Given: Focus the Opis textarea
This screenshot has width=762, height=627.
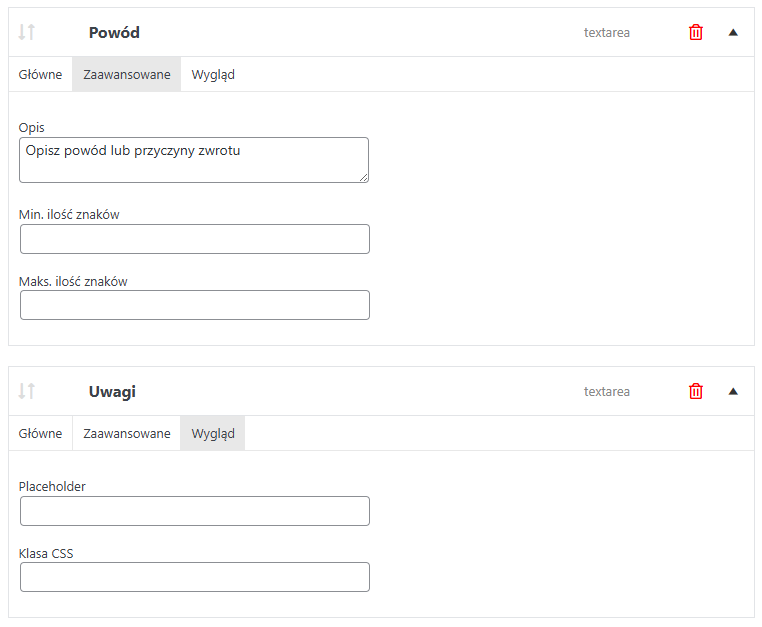Looking at the screenshot, I should coord(194,160).
